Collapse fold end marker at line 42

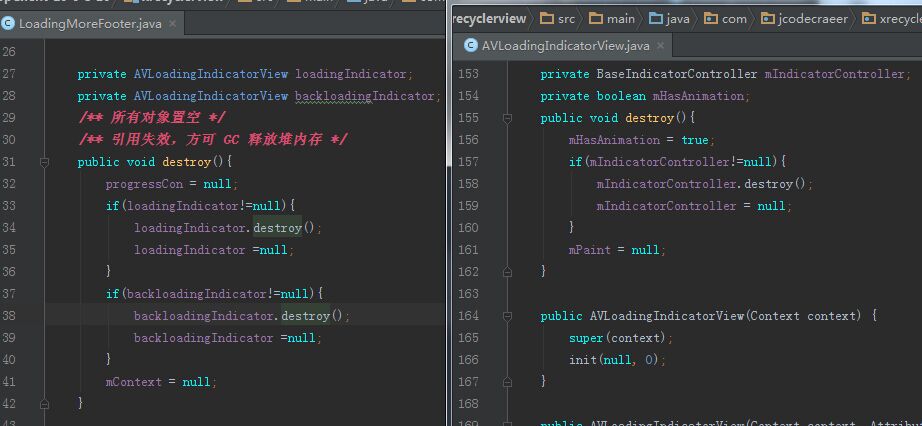(x=44, y=404)
